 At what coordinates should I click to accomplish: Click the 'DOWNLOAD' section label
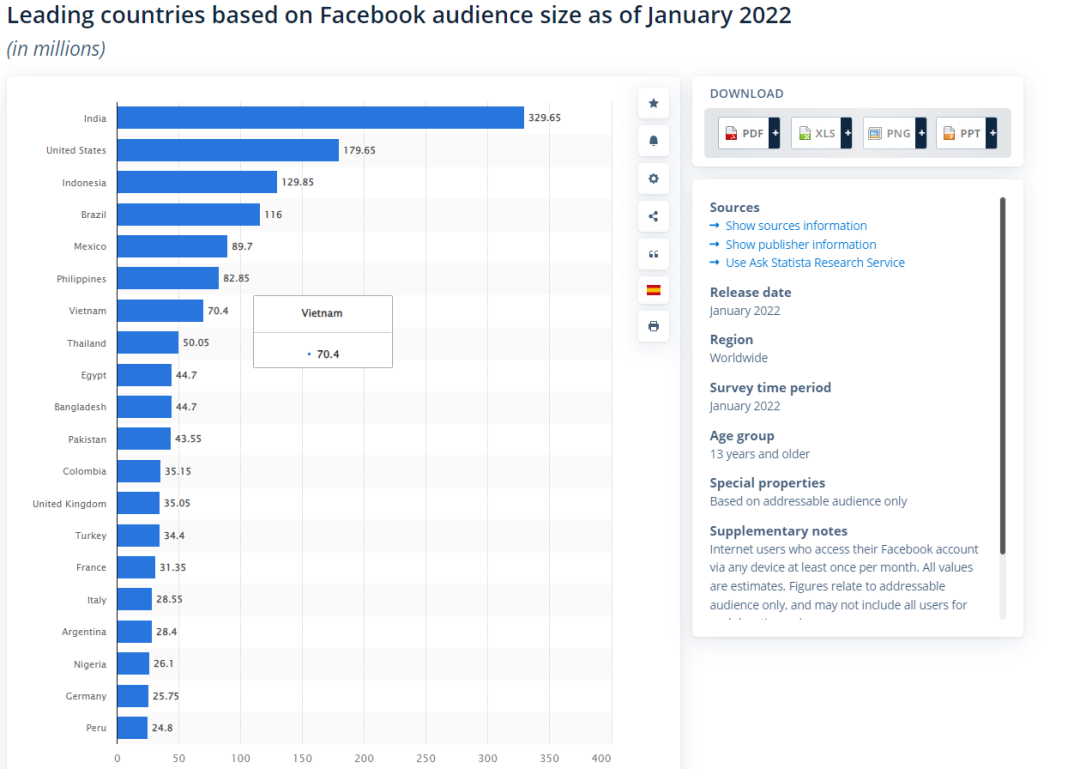click(x=747, y=94)
